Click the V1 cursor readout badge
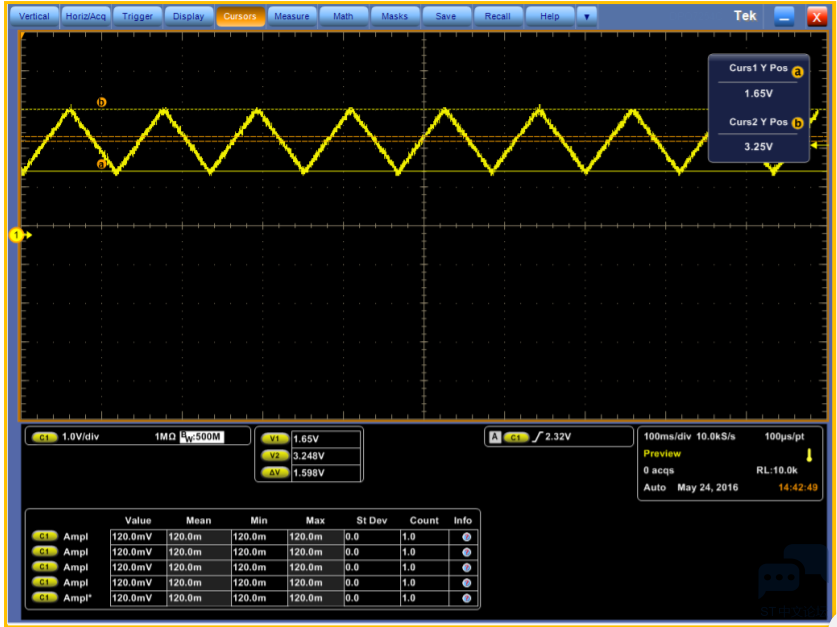Screen dimensions: 837x627 [x=274, y=439]
